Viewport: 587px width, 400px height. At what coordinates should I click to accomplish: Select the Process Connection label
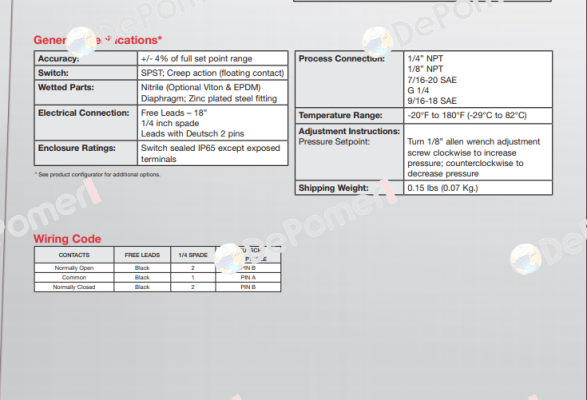tap(341, 59)
